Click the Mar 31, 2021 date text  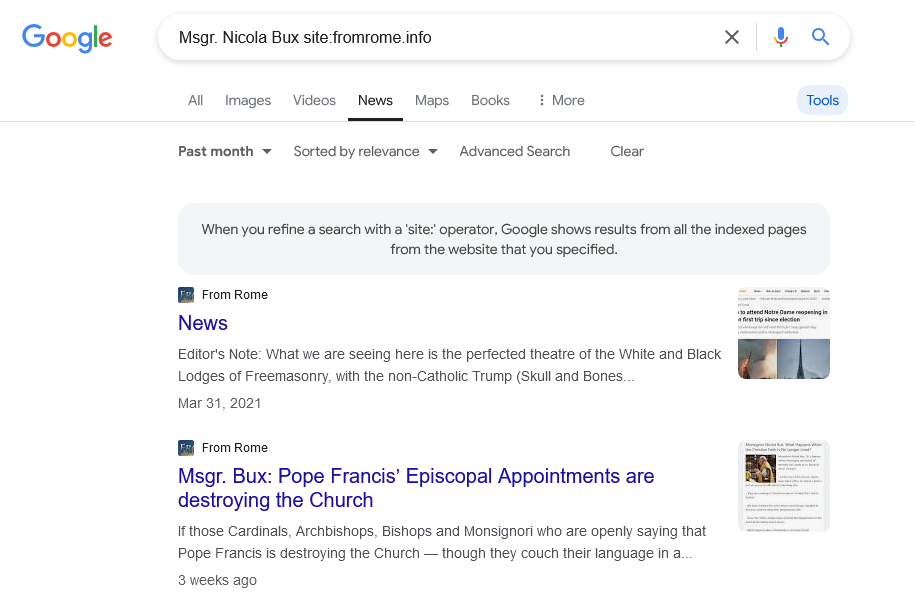pos(219,403)
